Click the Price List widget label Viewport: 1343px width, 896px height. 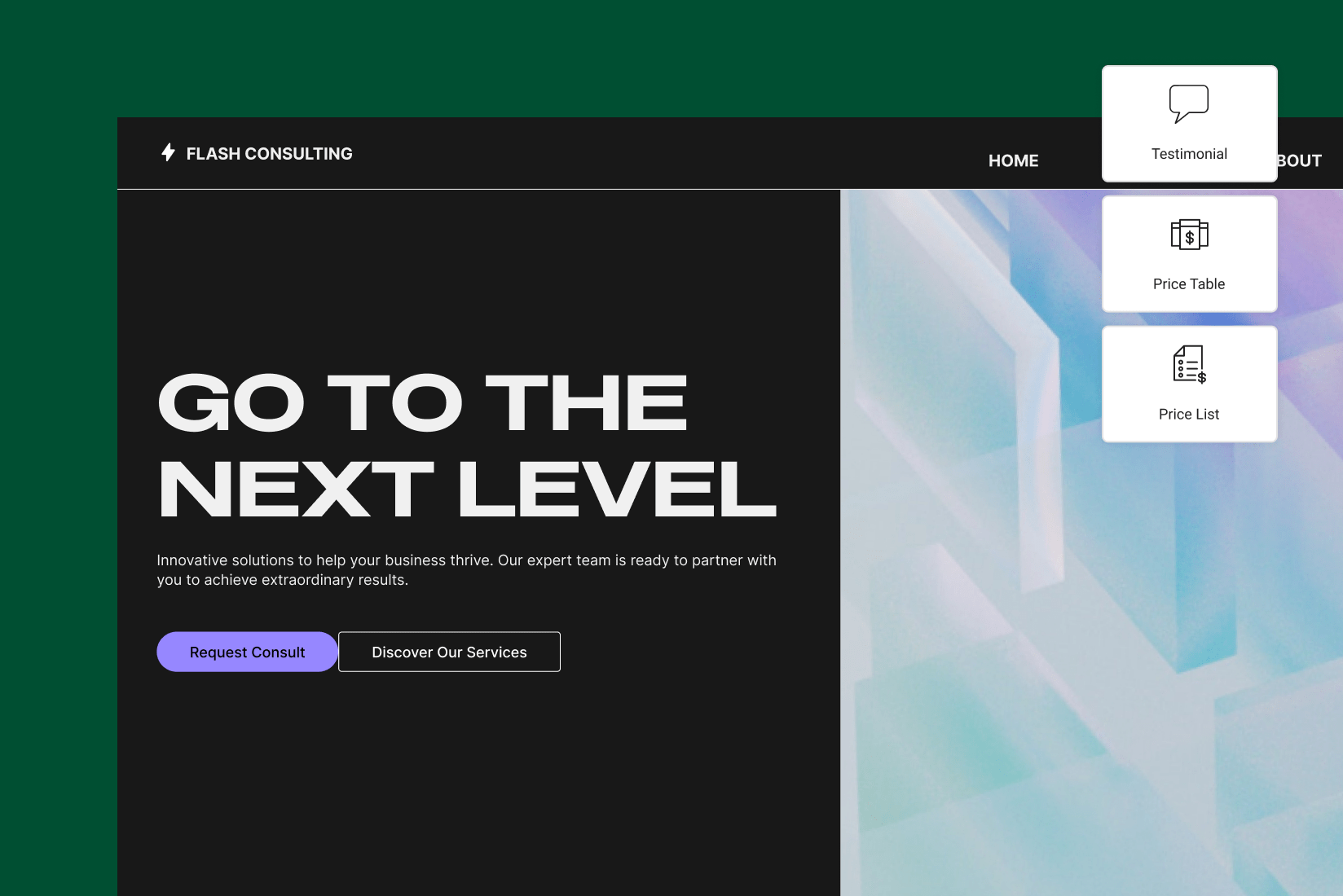[1189, 415]
